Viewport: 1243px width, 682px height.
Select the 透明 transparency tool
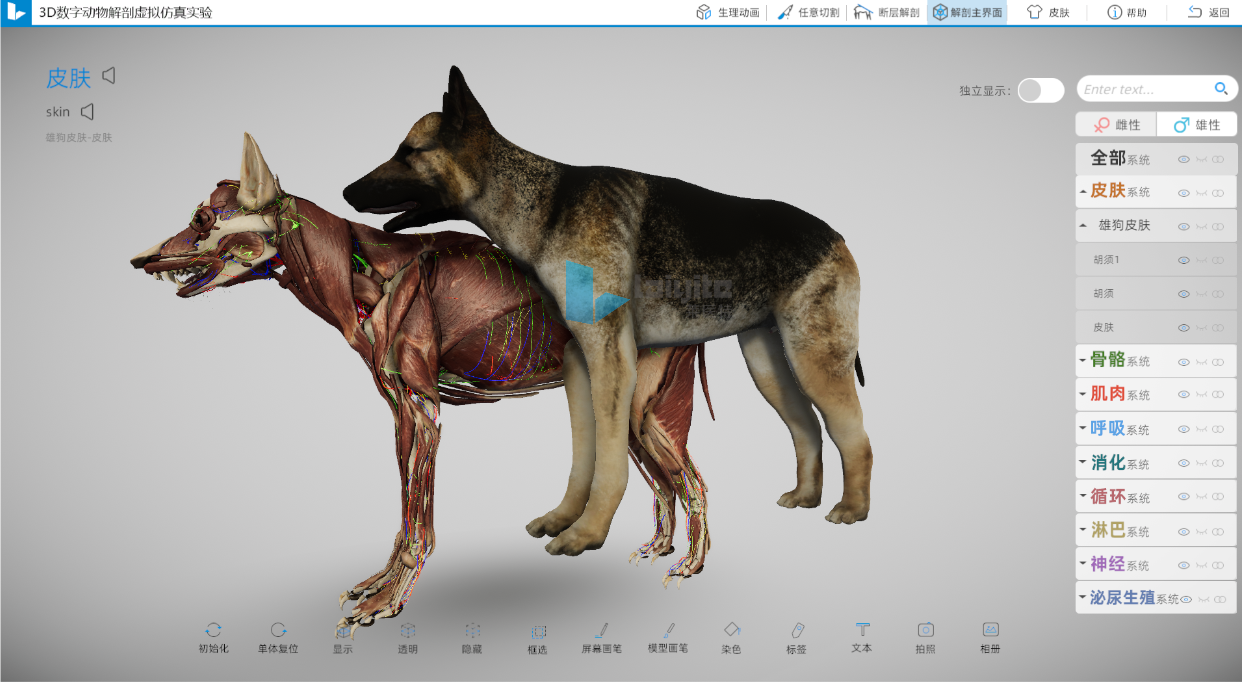tap(408, 631)
